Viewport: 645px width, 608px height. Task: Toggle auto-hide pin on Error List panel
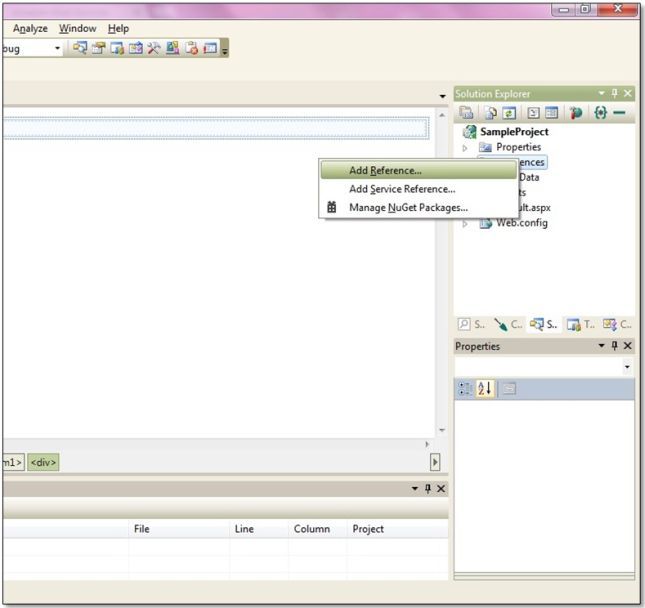point(428,488)
